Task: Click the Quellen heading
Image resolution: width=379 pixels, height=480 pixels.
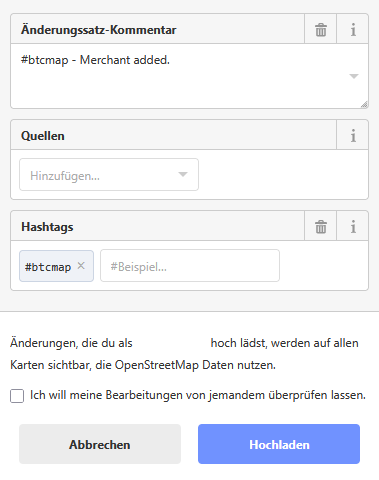Action: point(43,136)
